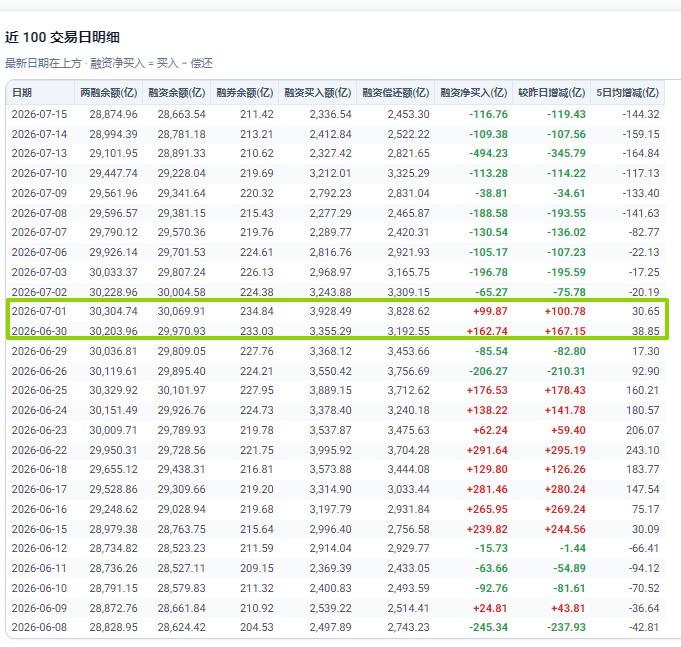Select date cell 2026-06-08
This screenshot has height=647, width=681.
pyautogui.click(x=40, y=627)
